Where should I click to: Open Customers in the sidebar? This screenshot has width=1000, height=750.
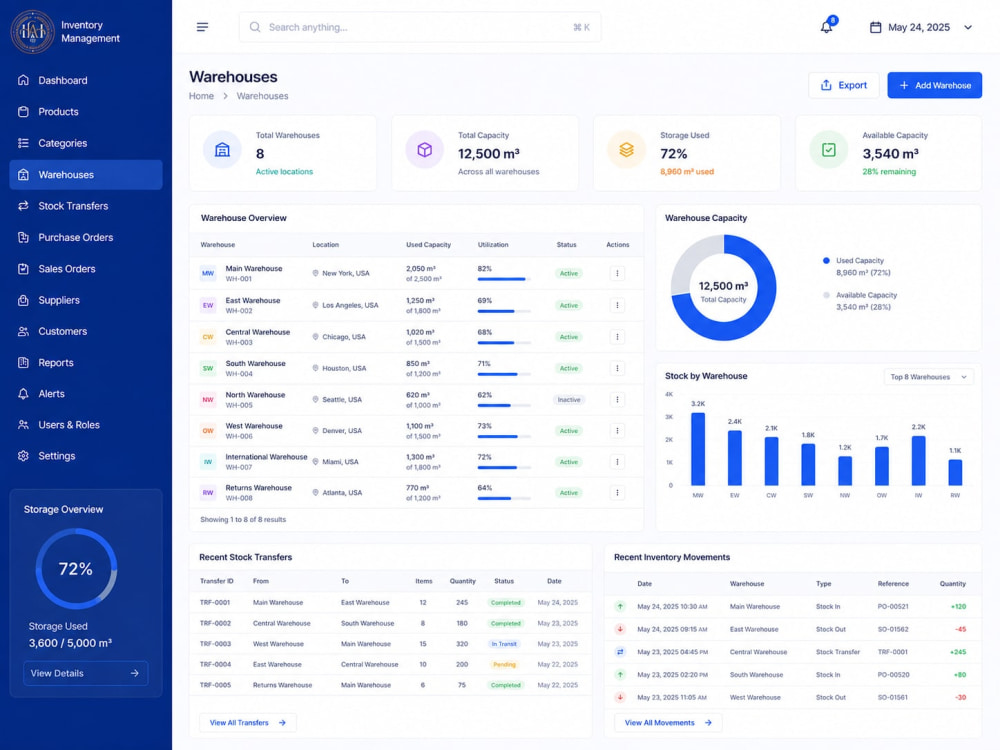tap(85, 331)
